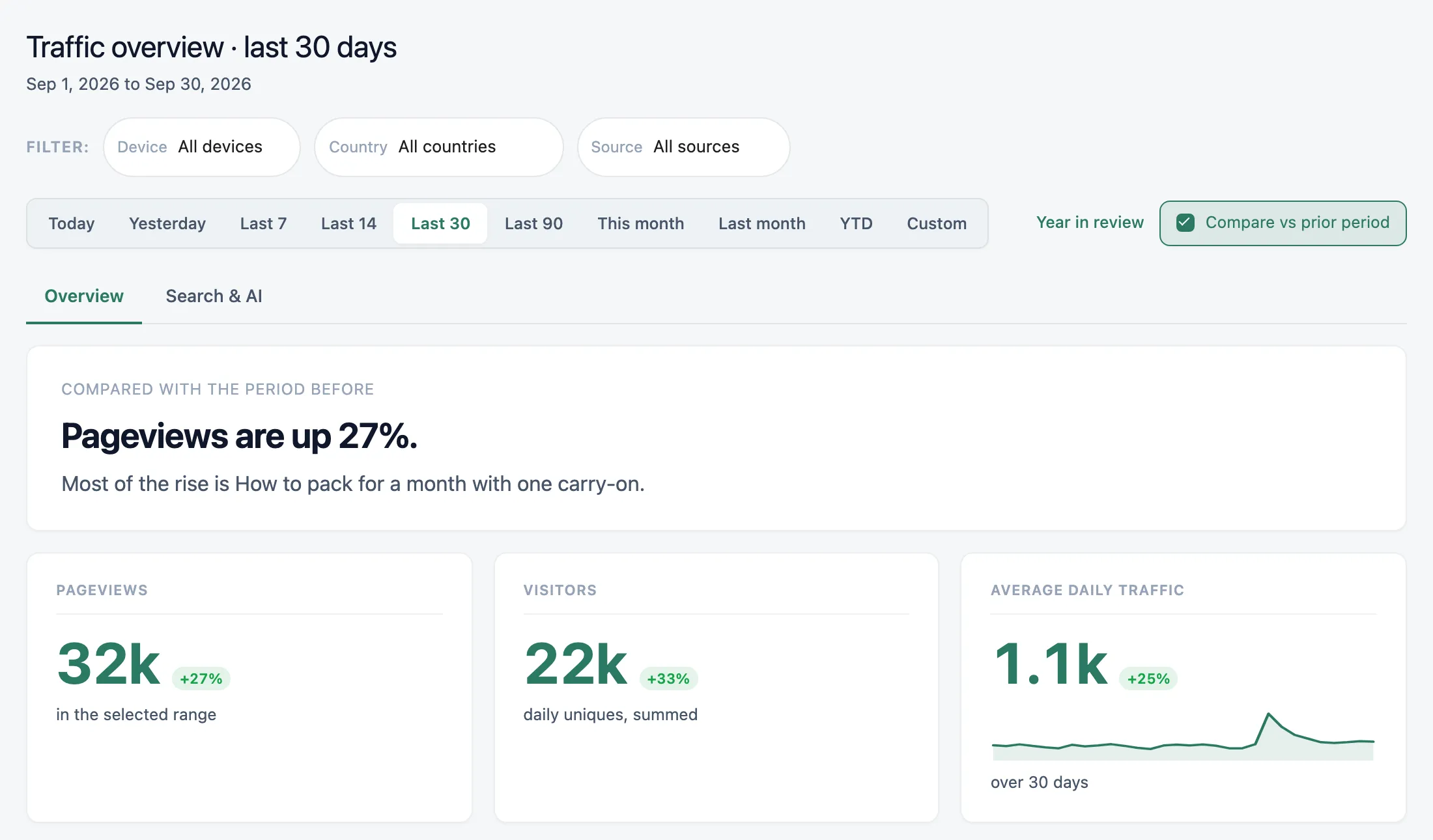This screenshot has height=840, width=1433.
Task: Switch to the Last 90 range
Action: [533, 223]
